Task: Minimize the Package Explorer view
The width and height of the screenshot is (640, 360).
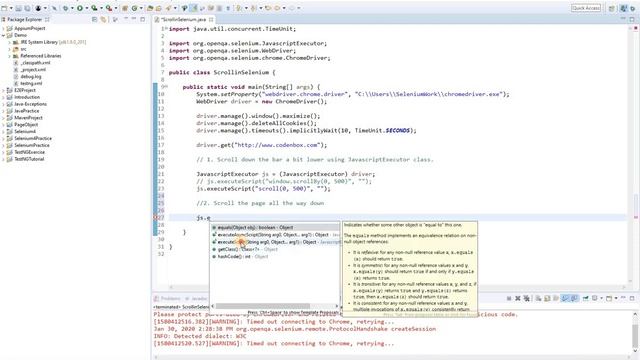Action: [133, 19]
